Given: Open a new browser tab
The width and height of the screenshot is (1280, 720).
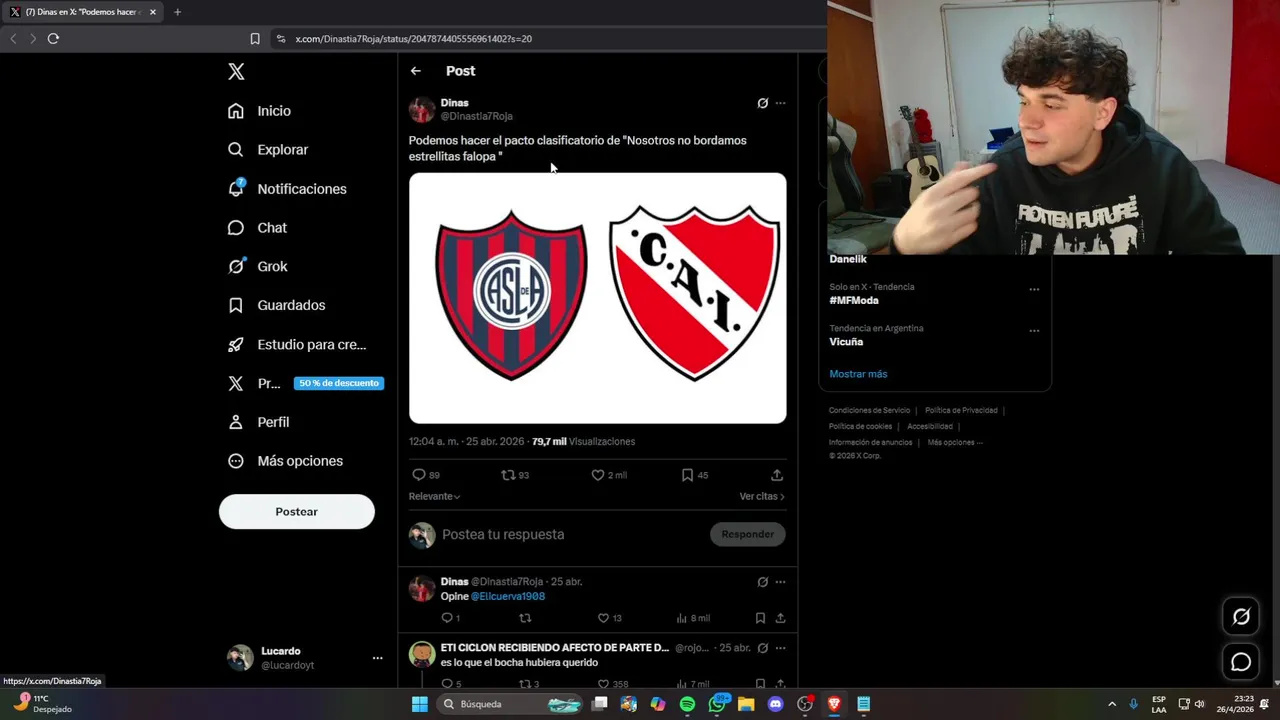Looking at the screenshot, I should (x=177, y=12).
